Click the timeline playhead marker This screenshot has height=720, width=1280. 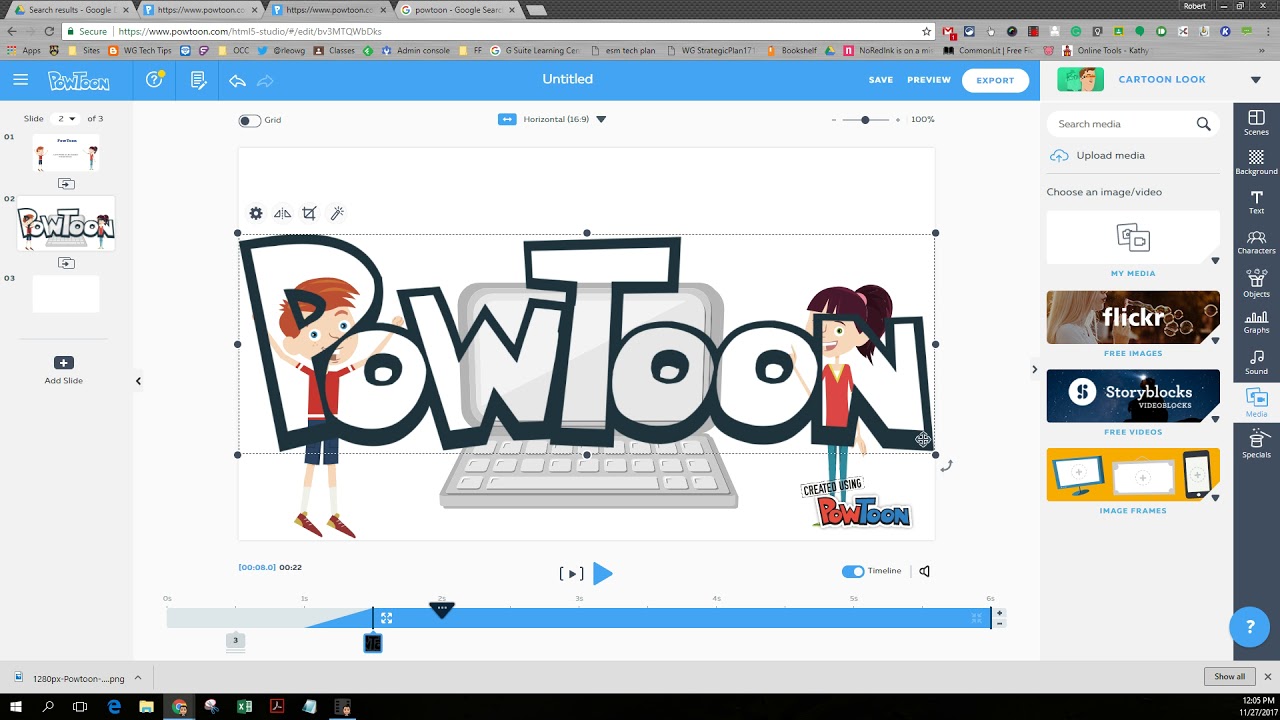pyautogui.click(x=441, y=608)
